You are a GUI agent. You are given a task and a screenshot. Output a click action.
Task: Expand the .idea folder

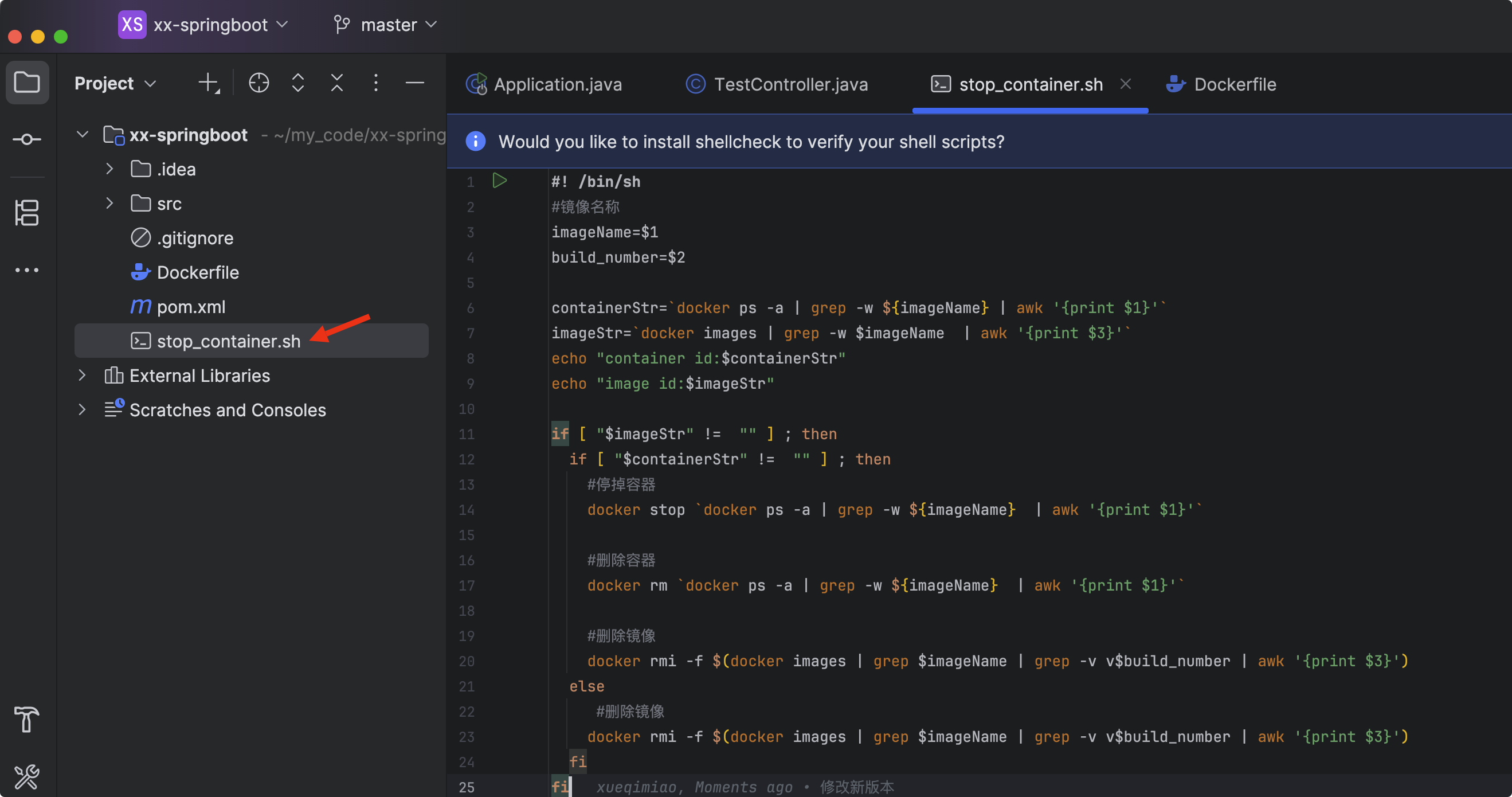110,169
